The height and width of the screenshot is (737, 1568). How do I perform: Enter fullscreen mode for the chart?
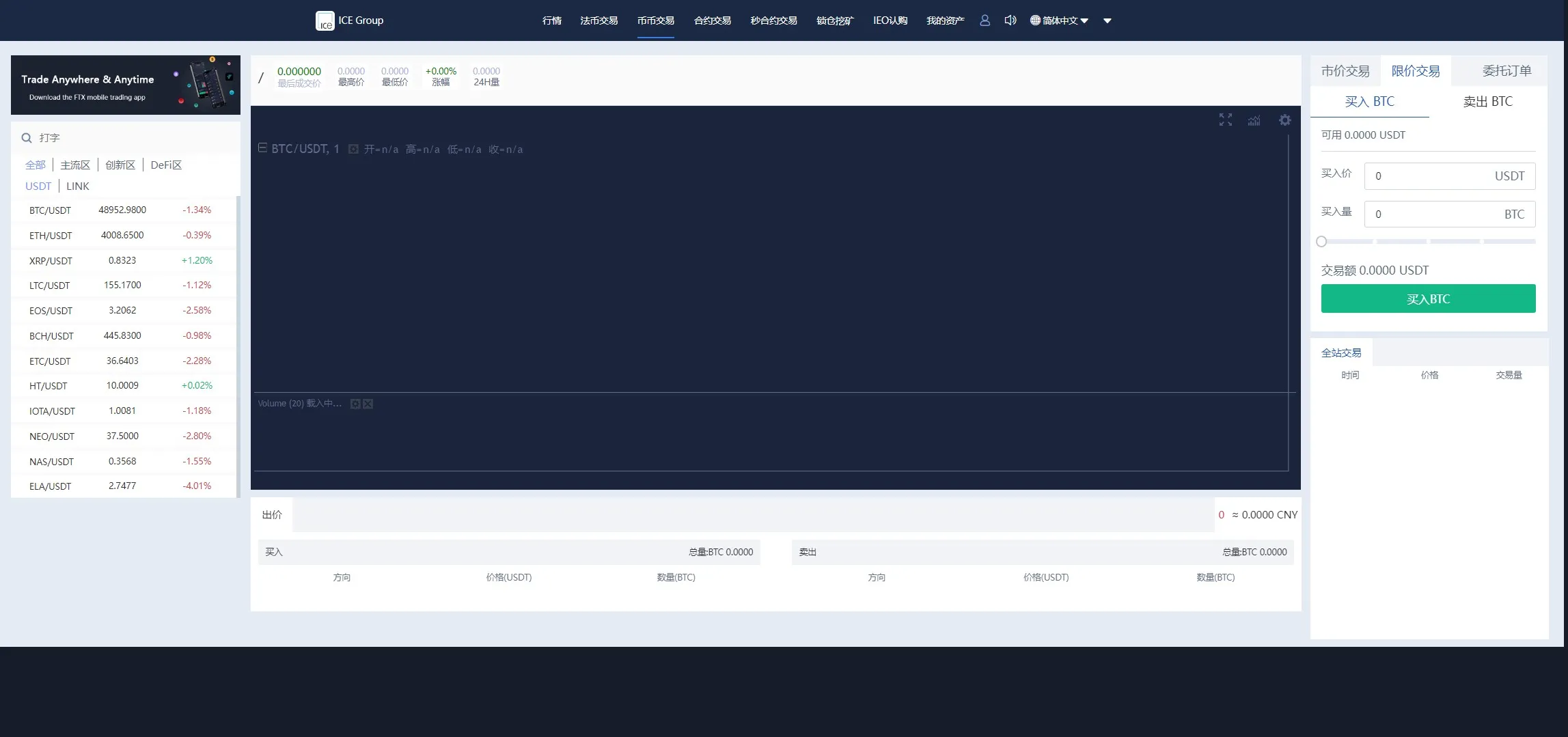click(1226, 120)
